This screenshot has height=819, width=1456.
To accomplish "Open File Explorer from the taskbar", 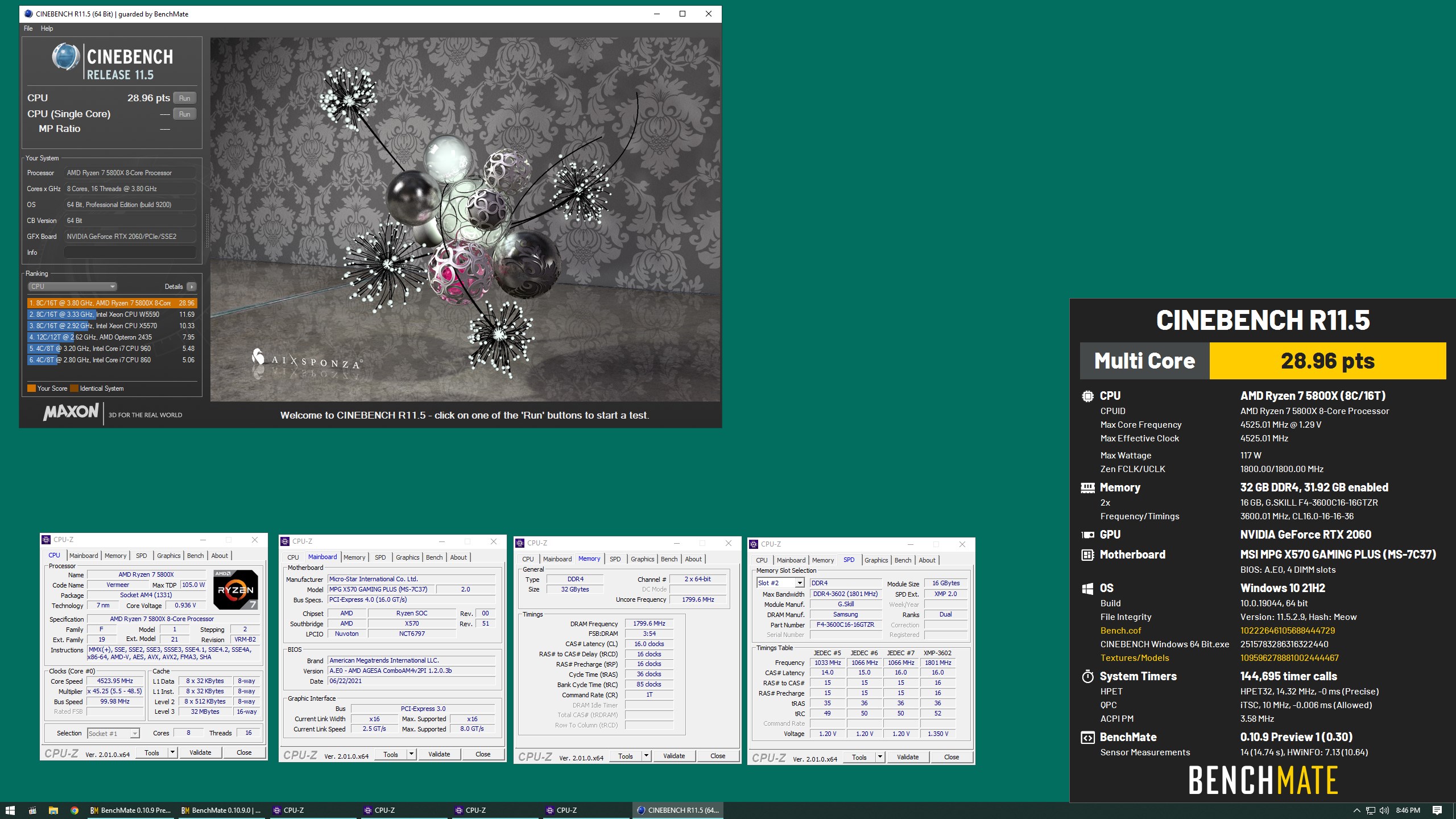I will click(53, 810).
